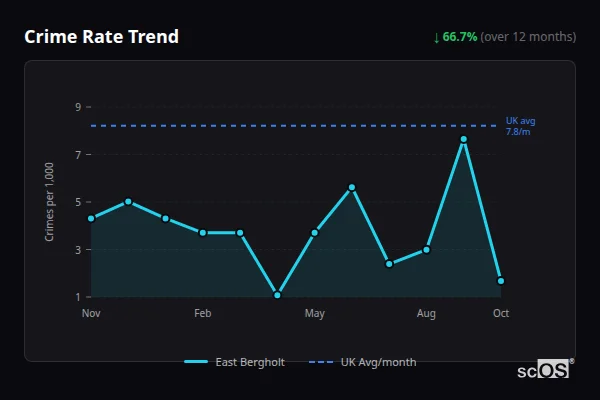The image size is (600, 400).
Task: Click the 'Crimes per 1,000' axis title
Action: (x=49, y=202)
